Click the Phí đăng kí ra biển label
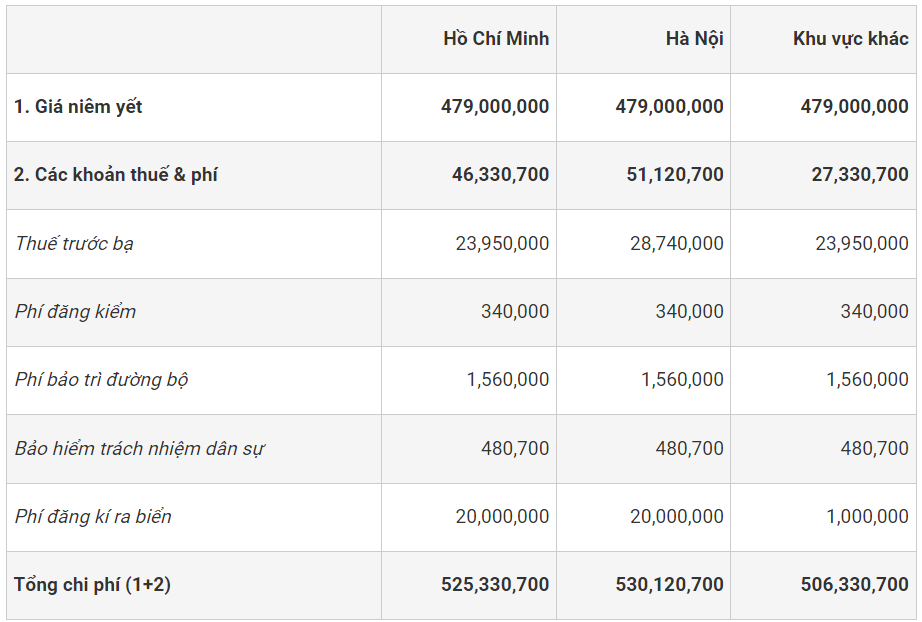922x622 pixels. point(93,517)
